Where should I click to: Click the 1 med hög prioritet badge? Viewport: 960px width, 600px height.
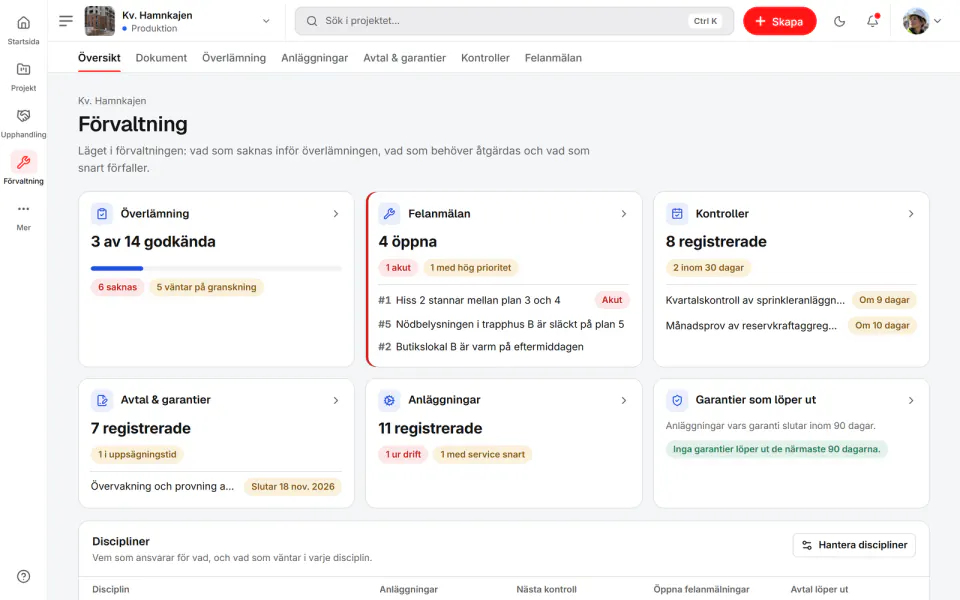pos(470,268)
